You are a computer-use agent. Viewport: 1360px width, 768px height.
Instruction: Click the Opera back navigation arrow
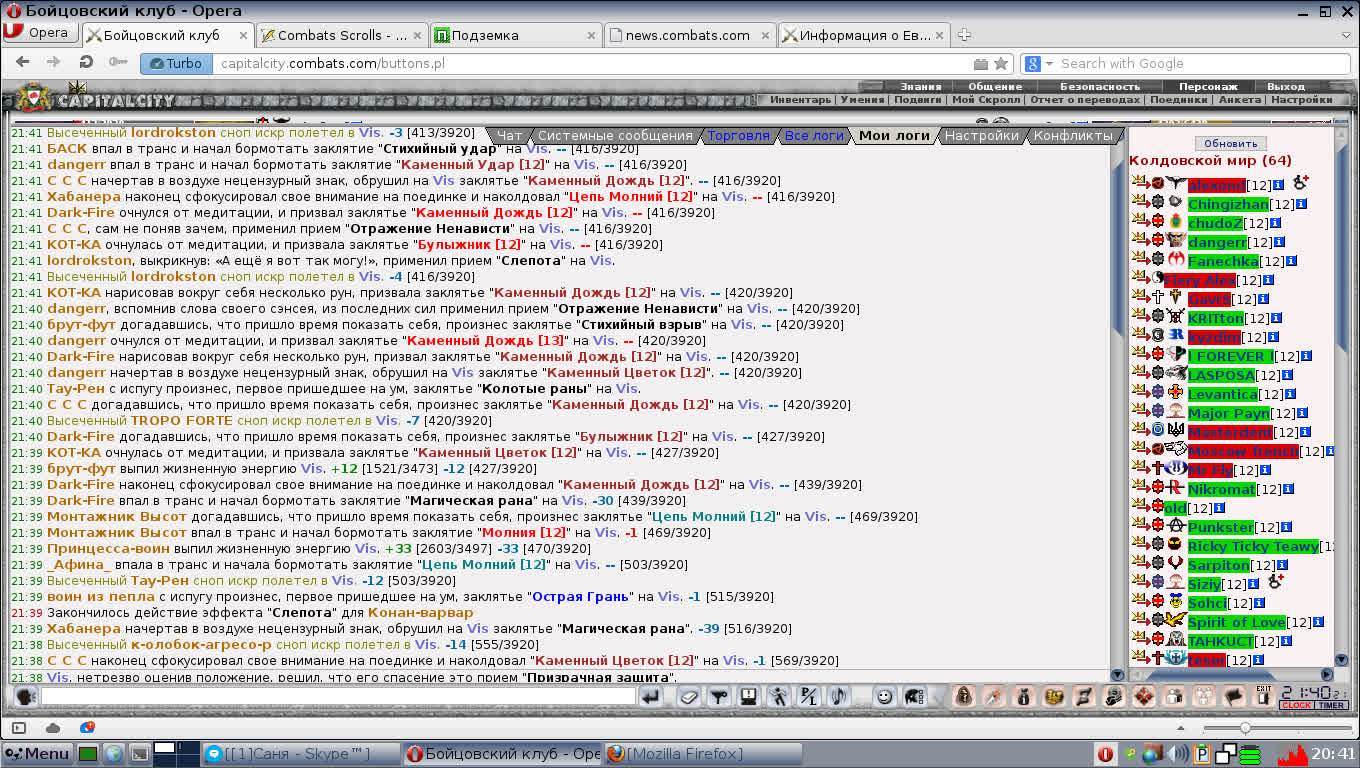pyautogui.click(x=22, y=63)
